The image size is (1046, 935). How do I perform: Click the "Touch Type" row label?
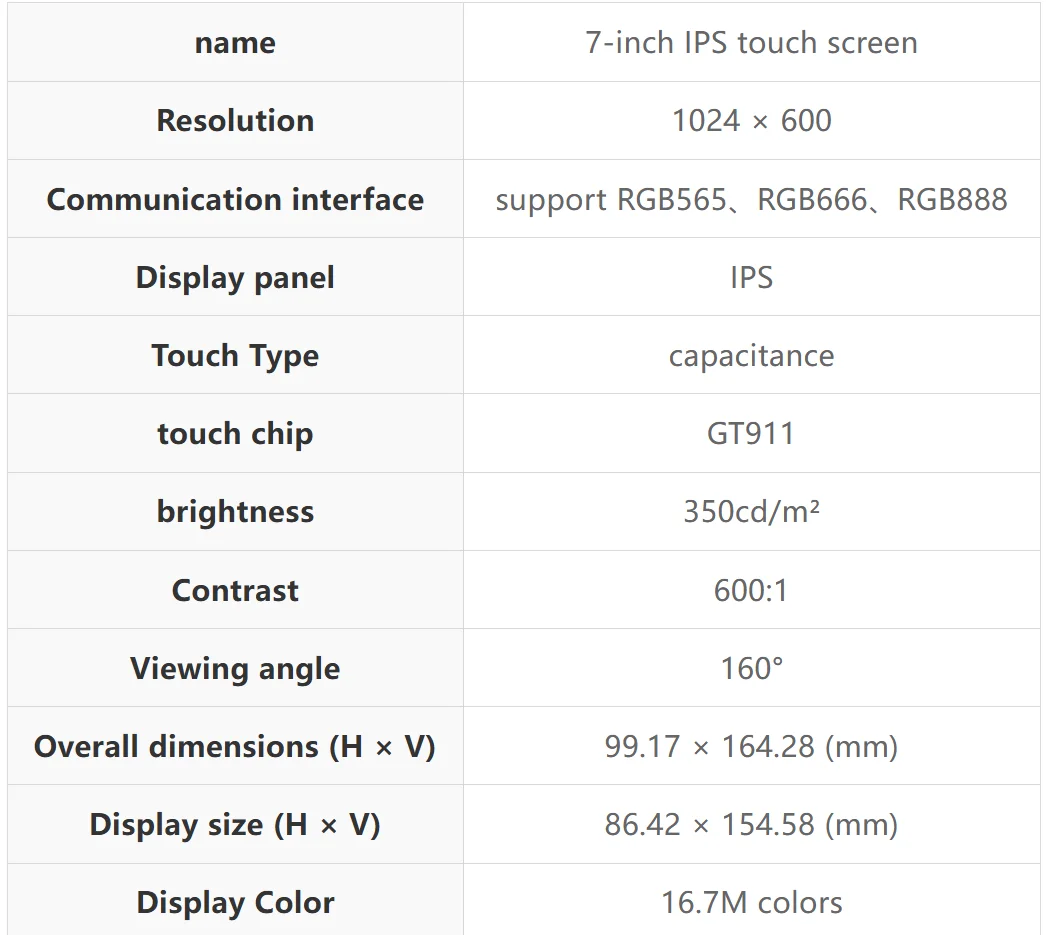click(235, 356)
